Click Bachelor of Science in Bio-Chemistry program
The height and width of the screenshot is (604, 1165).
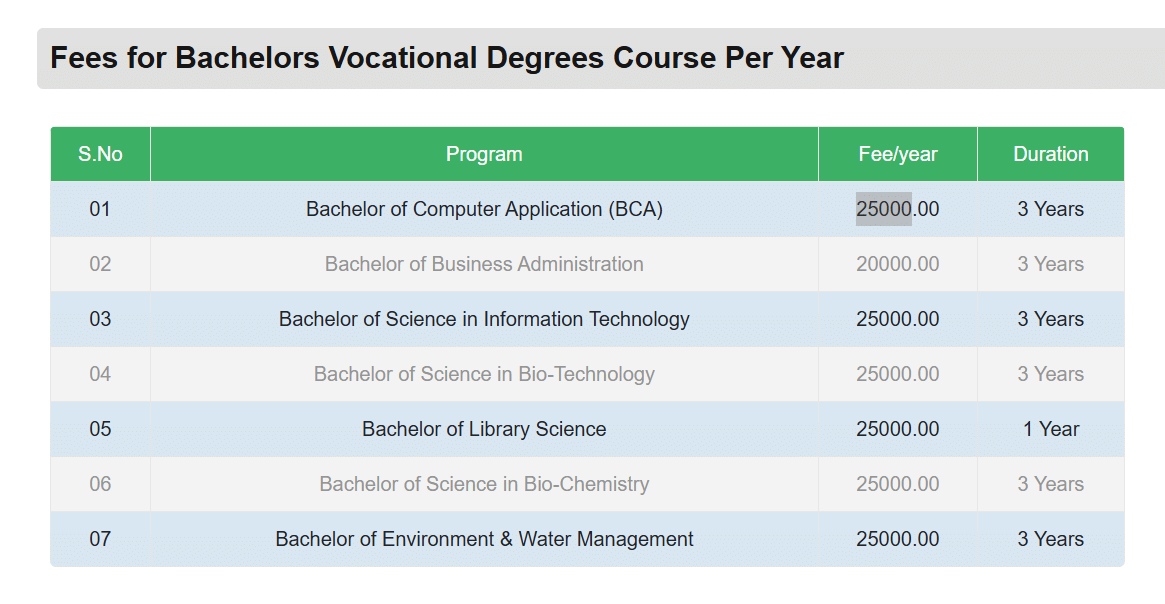(484, 484)
